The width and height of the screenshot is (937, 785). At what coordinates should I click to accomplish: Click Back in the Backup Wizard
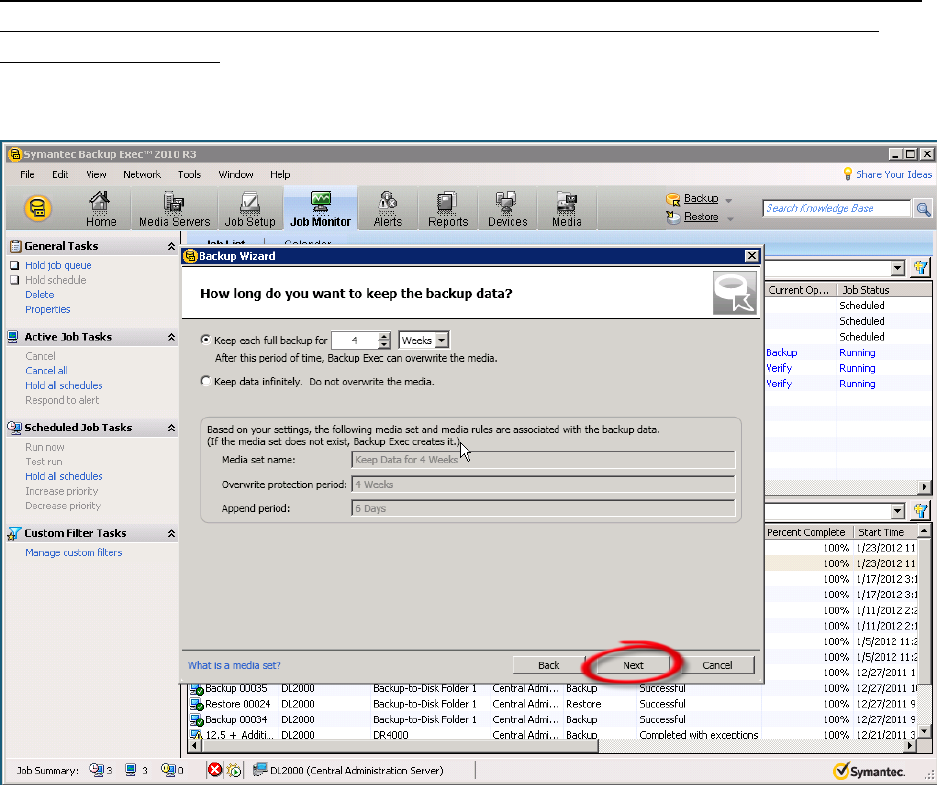pos(549,665)
